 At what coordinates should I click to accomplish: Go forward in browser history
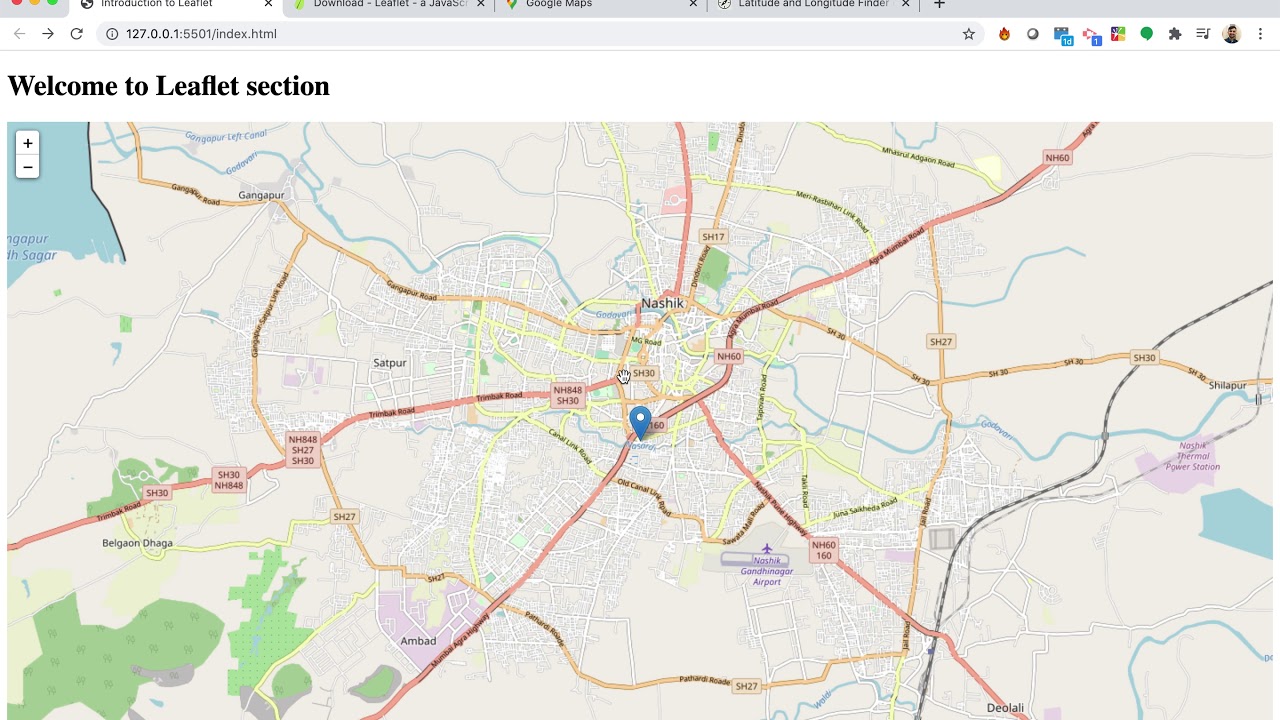click(47, 34)
